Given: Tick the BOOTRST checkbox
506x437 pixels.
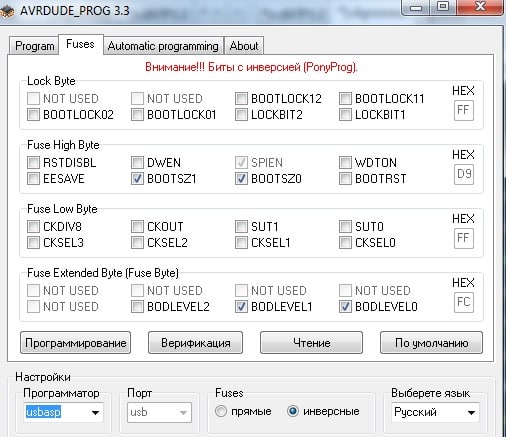Looking at the screenshot, I should [x=345, y=179].
